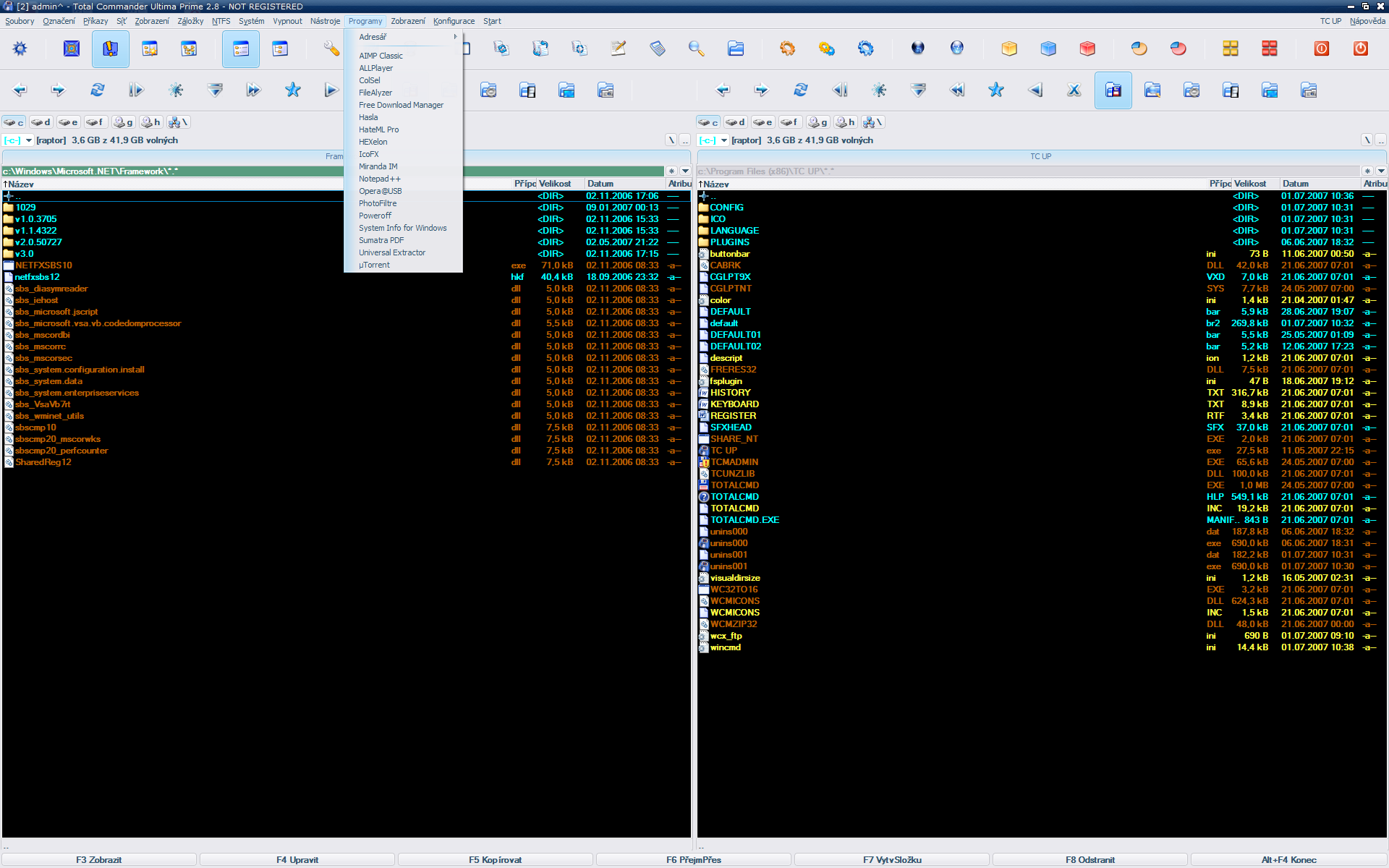Choose Free Download Manager menu entry
The image size is (1389, 868).
pyautogui.click(x=404, y=105)
